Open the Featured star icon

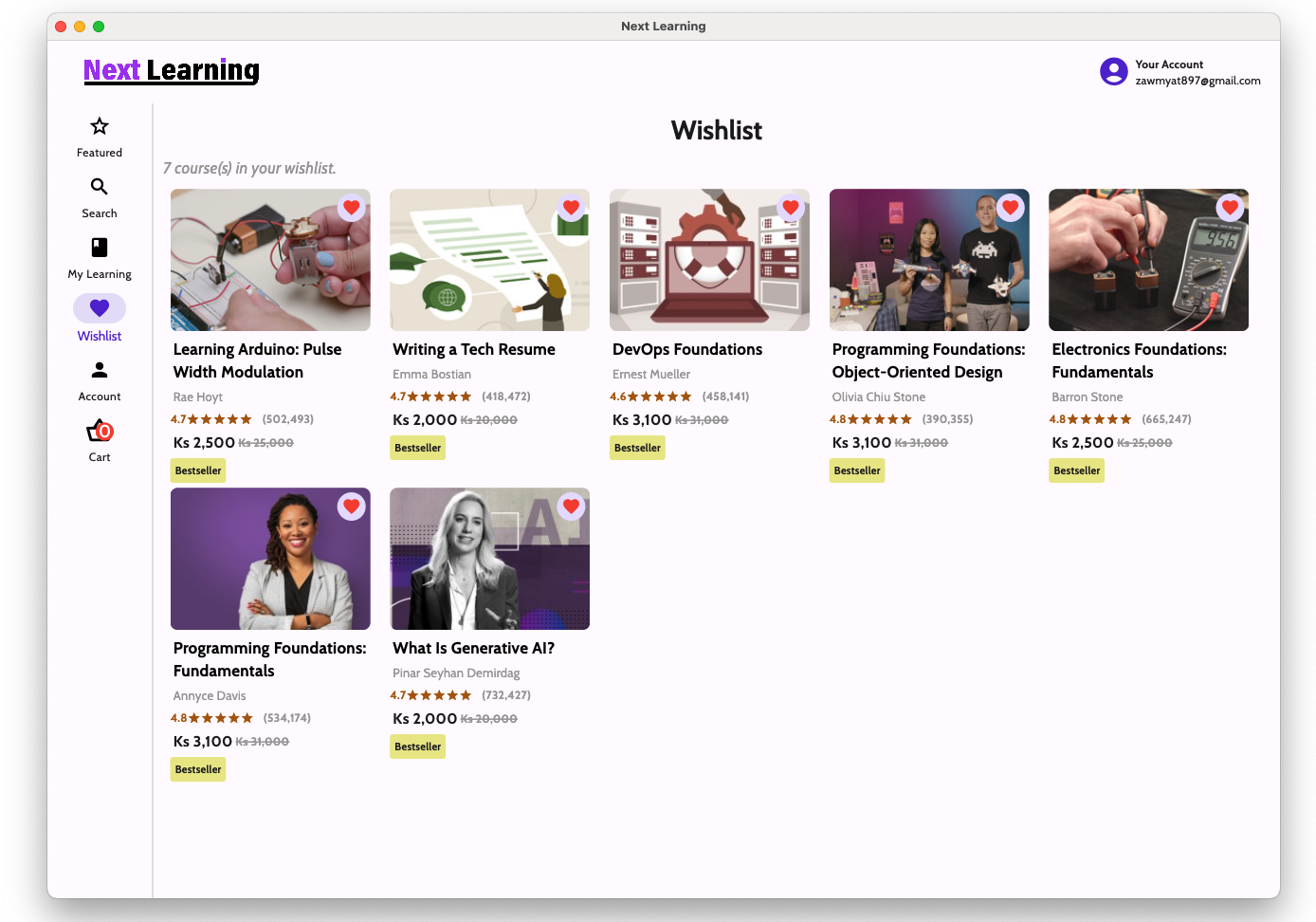pos(100,127)
